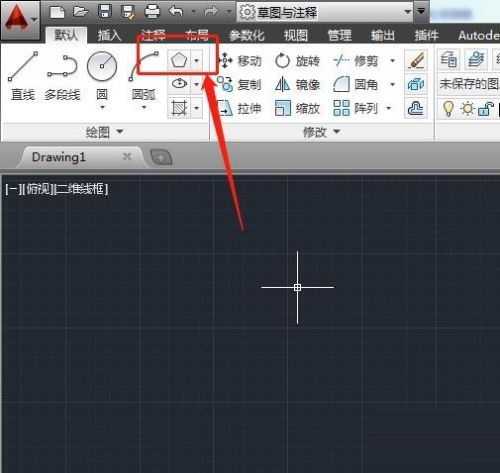500x473 pixels.
Task: Activate the Mirror (镜像) tool
Action: pyautogui.click(x=297, y=85)
